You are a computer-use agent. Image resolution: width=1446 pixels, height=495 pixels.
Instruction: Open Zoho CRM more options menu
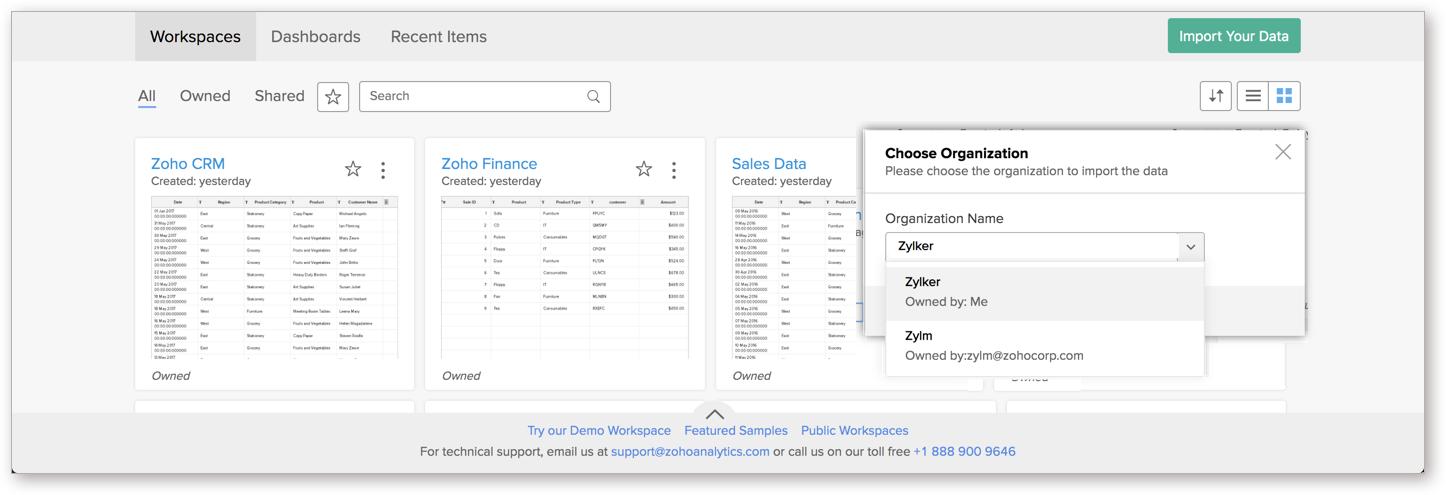point(383,170)
